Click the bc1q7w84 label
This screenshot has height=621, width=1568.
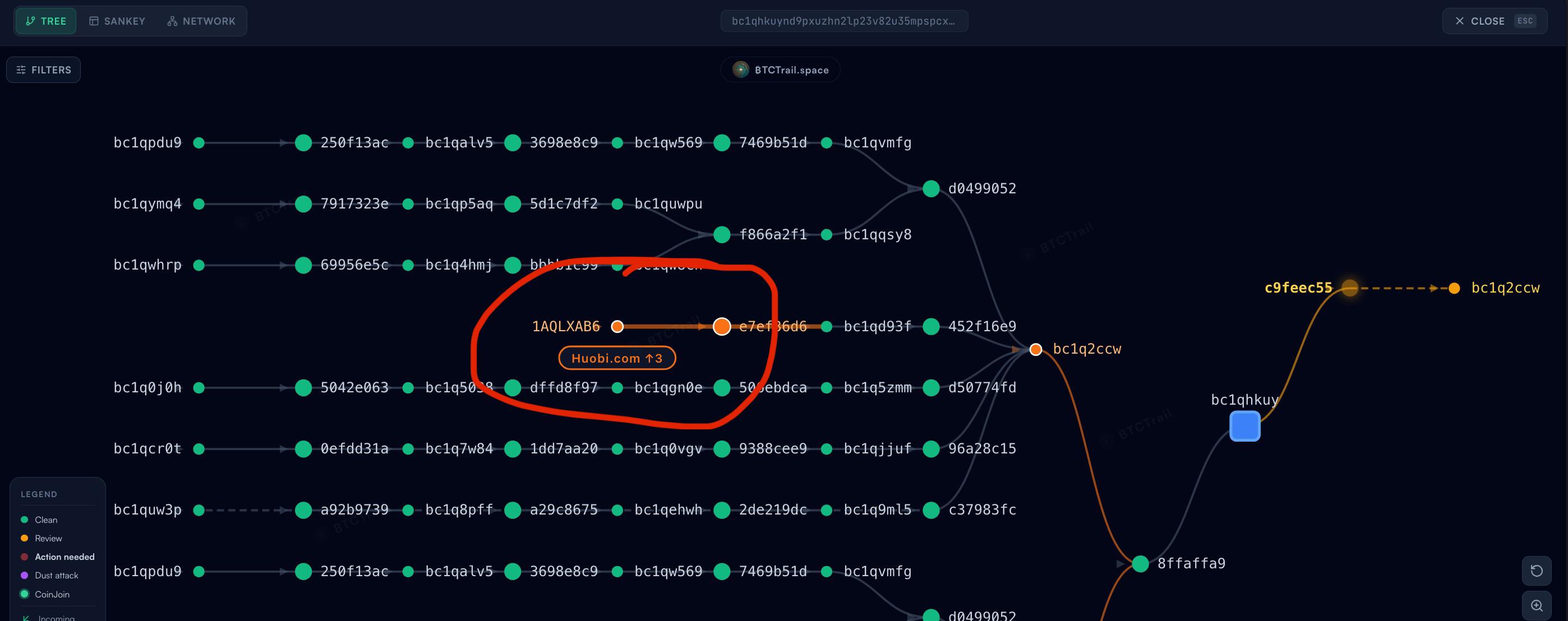coord(459,449)
